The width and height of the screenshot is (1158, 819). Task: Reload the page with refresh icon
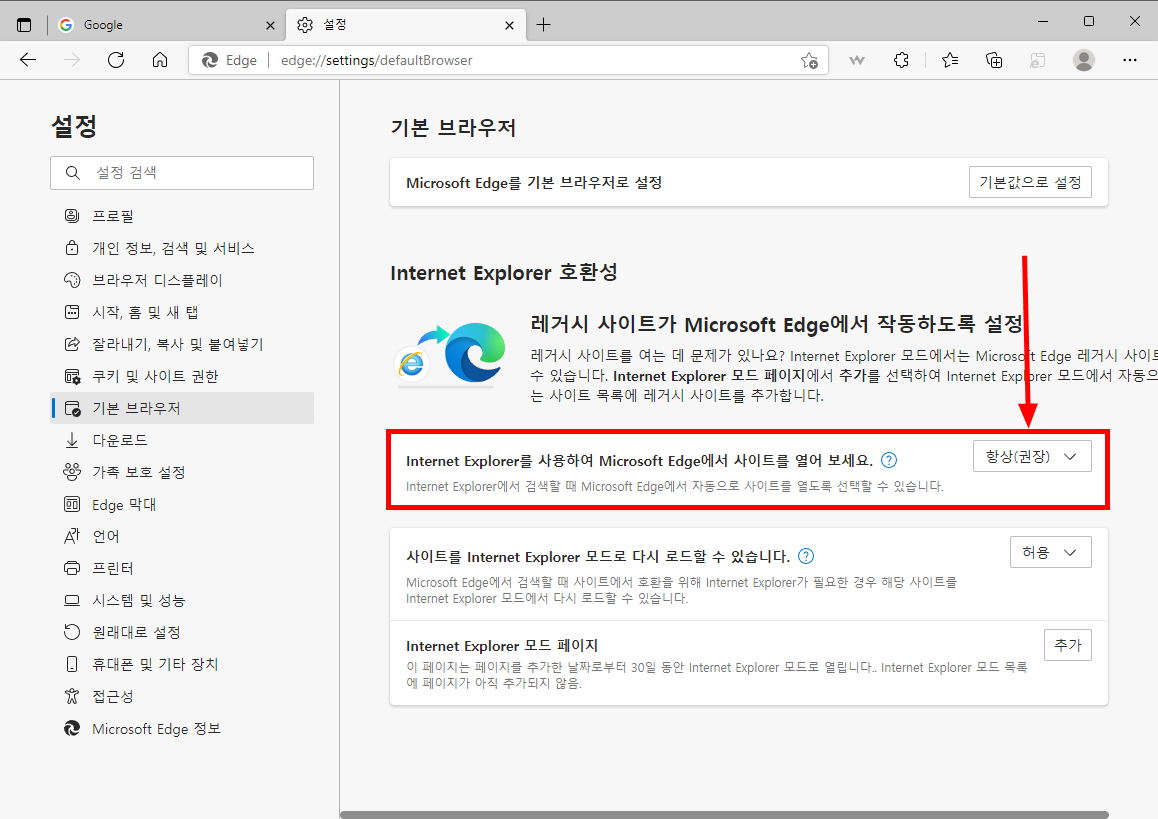(x=116, y=60)
